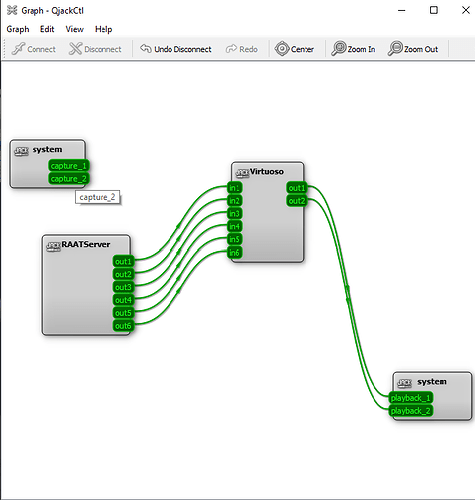Select RAATServer out4 port
The image size is (475, 500).
point(123,300)
